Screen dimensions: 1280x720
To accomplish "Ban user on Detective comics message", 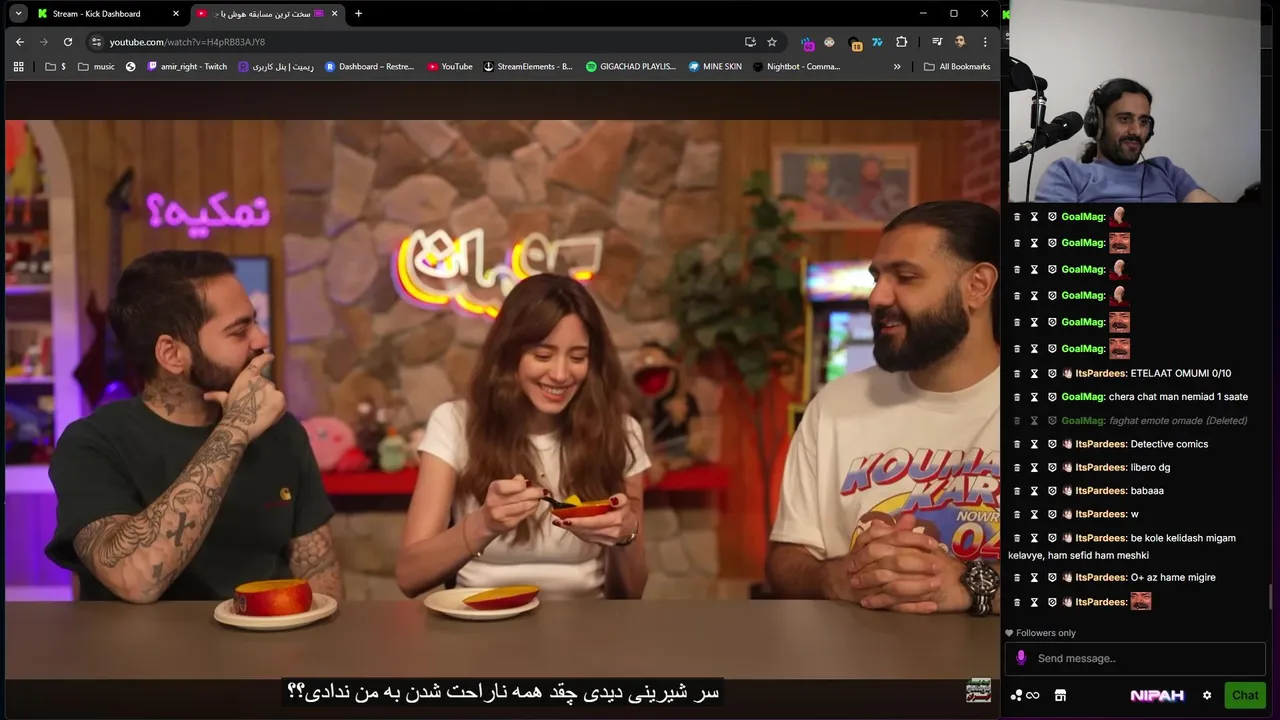I will (1052, 444).
